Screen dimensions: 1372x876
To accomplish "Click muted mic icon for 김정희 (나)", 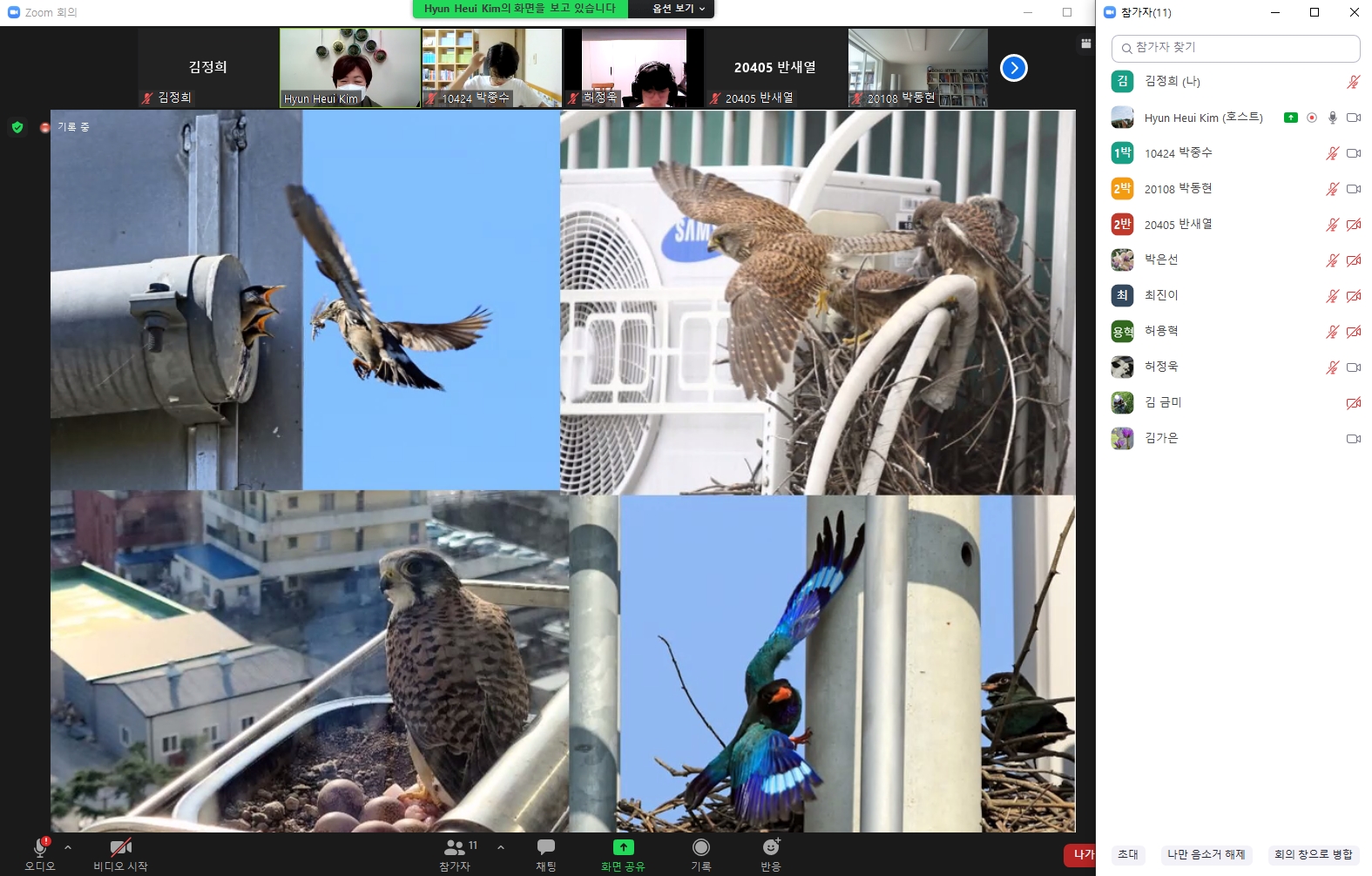I will click(x=1353, y=82).
